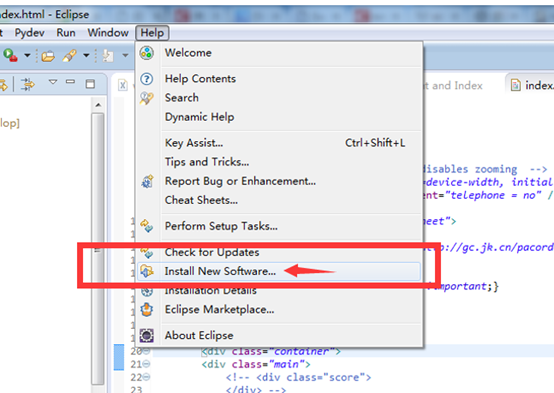Click the Check for Updates icon
554x393 pixels.
[x=147, y=253]
